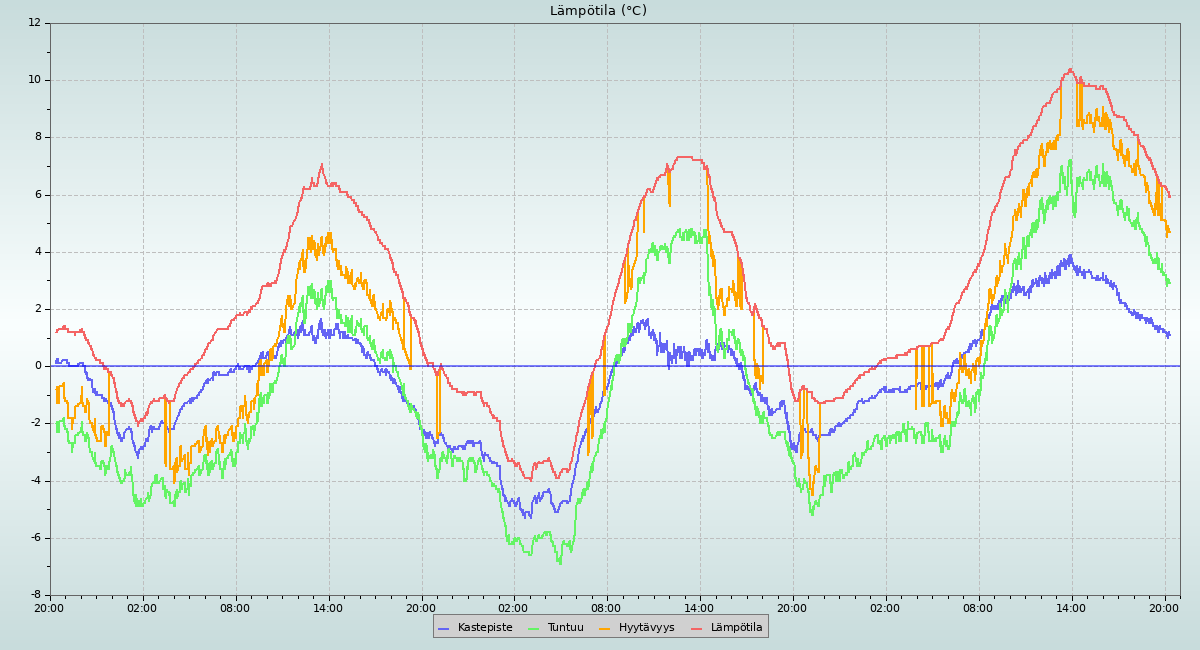The width and height of the screenshot is (1200, 650).
Task: Click the rightmost 14:00 time axis label
Action: coord(1071,607)
